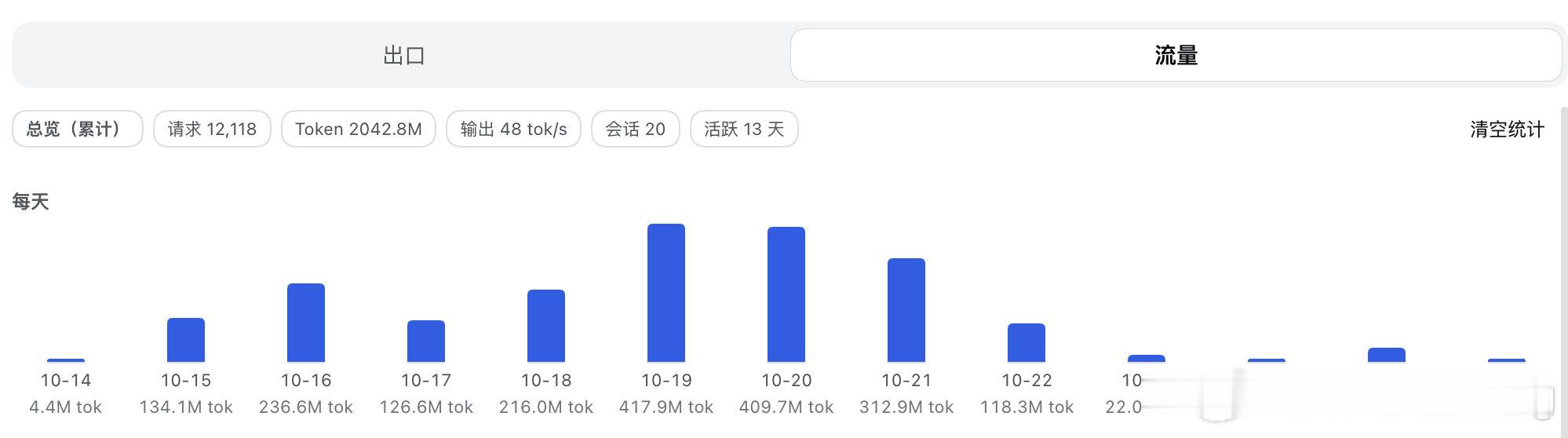This screenshot has height=438, width=1568.
Task: Click the tallest bar for 10-19
Action: [x=666, y=293]
